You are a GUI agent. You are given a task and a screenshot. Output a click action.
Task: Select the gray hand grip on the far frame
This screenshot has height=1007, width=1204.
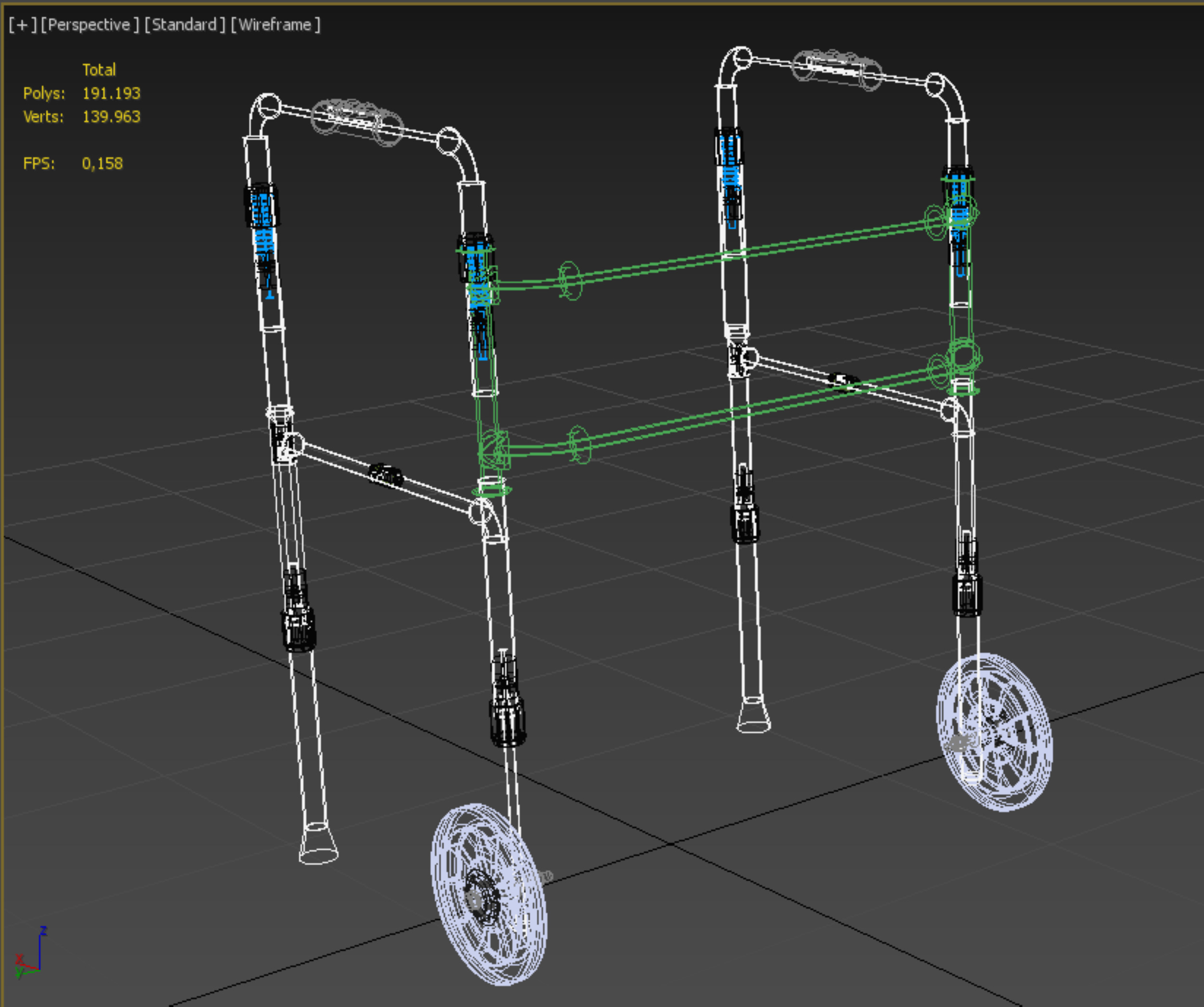[x=837, y=69]
